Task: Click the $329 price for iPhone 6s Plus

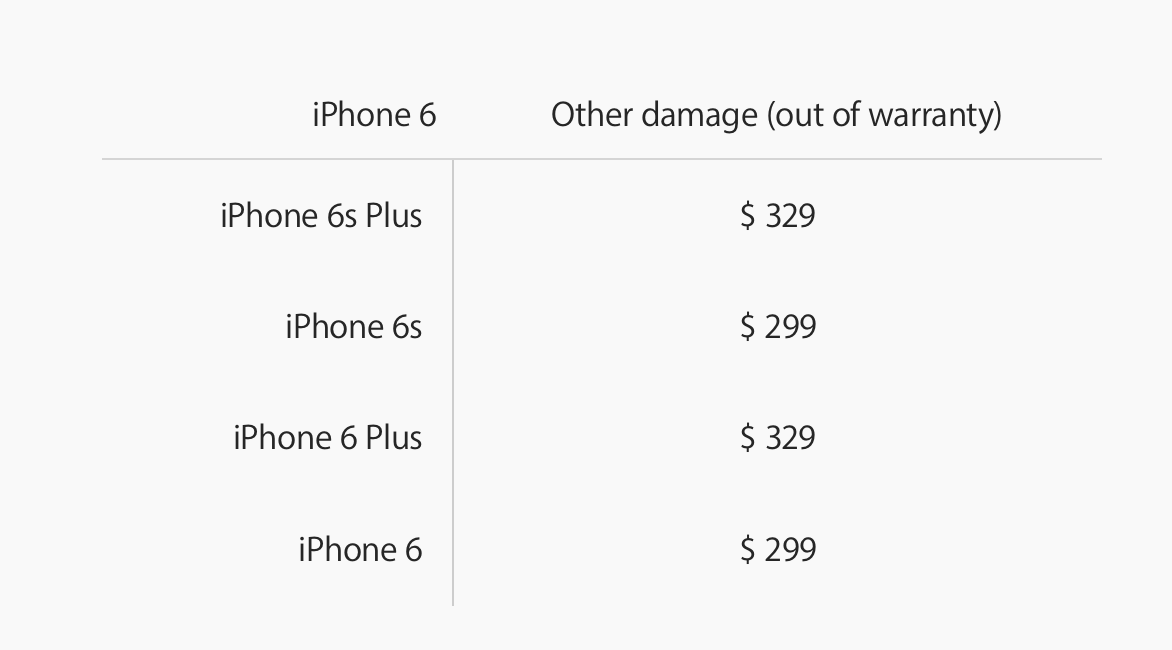Action: pos(777,216)
